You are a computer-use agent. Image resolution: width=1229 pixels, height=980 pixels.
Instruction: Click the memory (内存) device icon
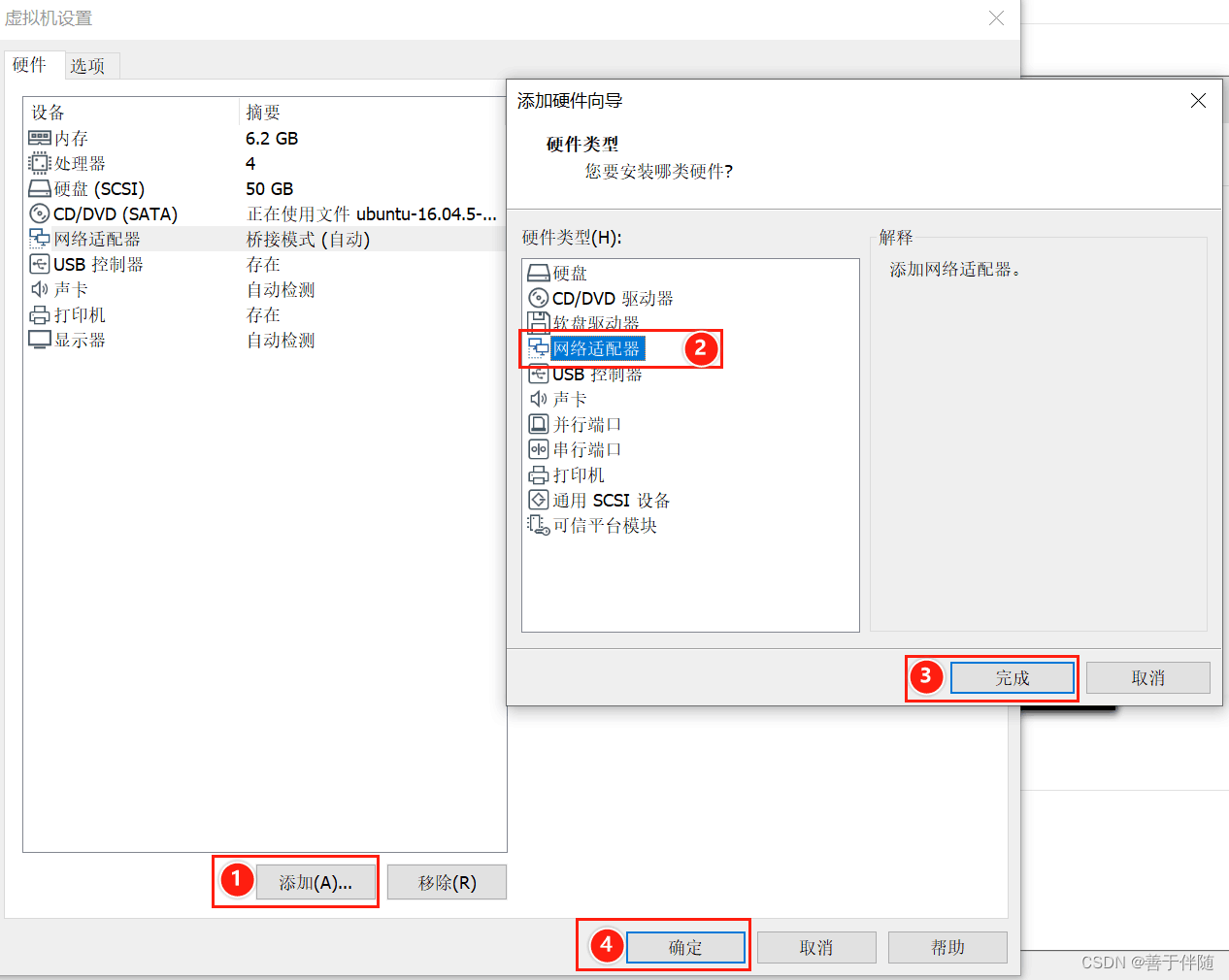coord(40,138)
